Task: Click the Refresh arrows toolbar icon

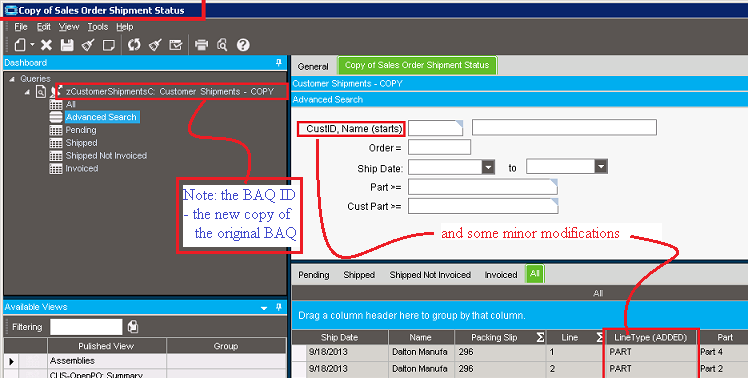Action: 134,45
